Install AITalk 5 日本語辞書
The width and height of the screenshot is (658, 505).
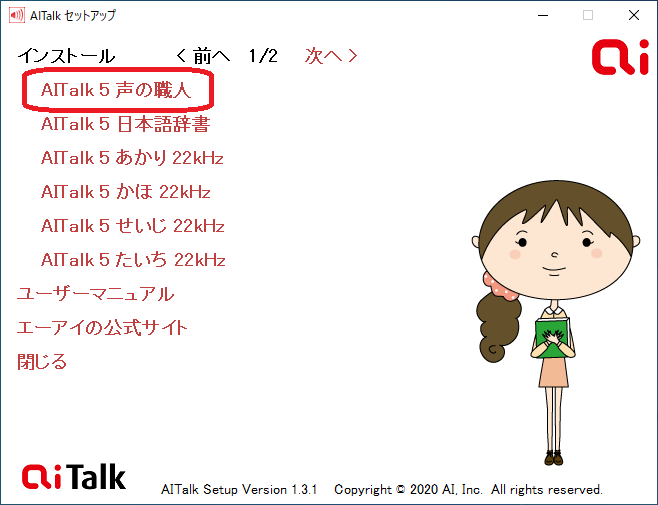point(125,124)
